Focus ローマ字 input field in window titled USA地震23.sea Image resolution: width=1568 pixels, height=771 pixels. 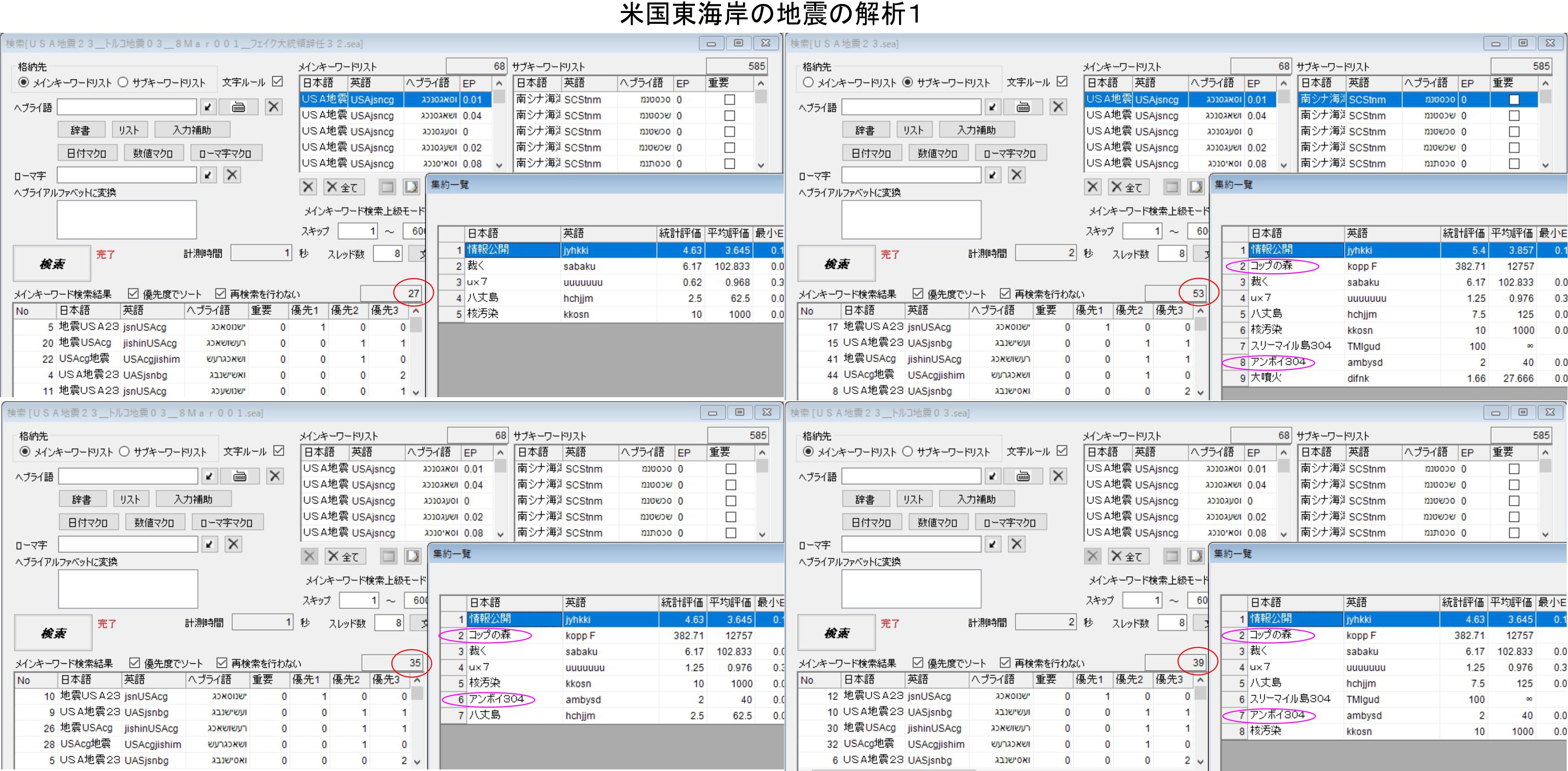pos(911,175)
